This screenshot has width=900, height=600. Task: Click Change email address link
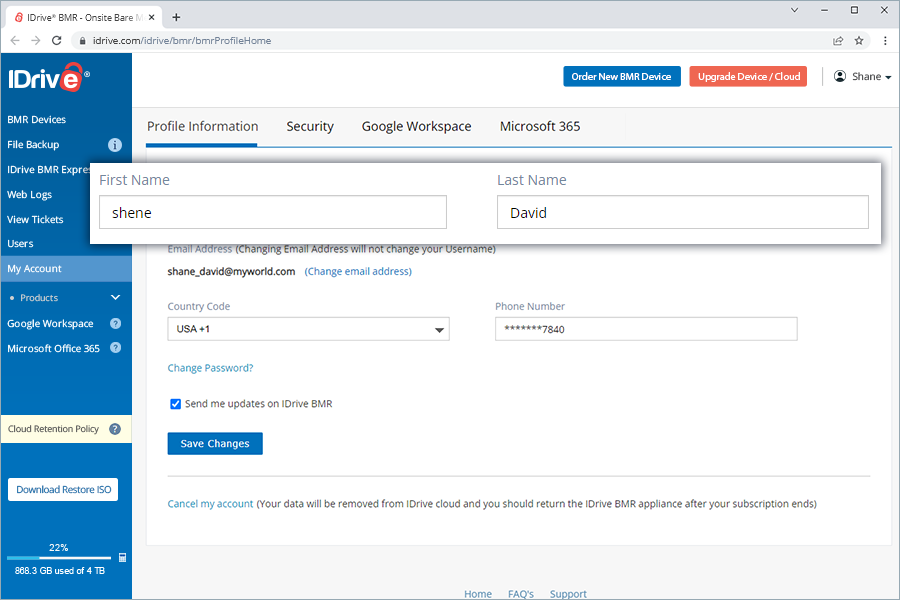(x=358, y=271)
